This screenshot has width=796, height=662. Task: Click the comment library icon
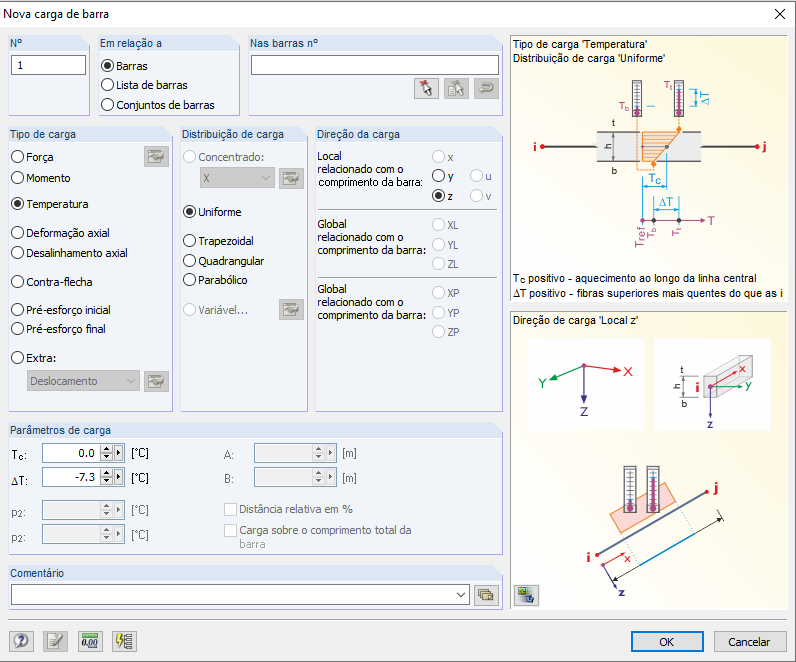[486, 595]
